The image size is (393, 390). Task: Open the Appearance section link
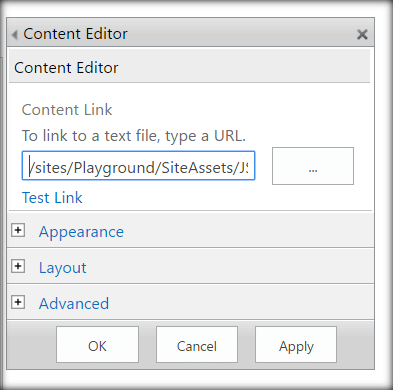(x=81, y=232)
